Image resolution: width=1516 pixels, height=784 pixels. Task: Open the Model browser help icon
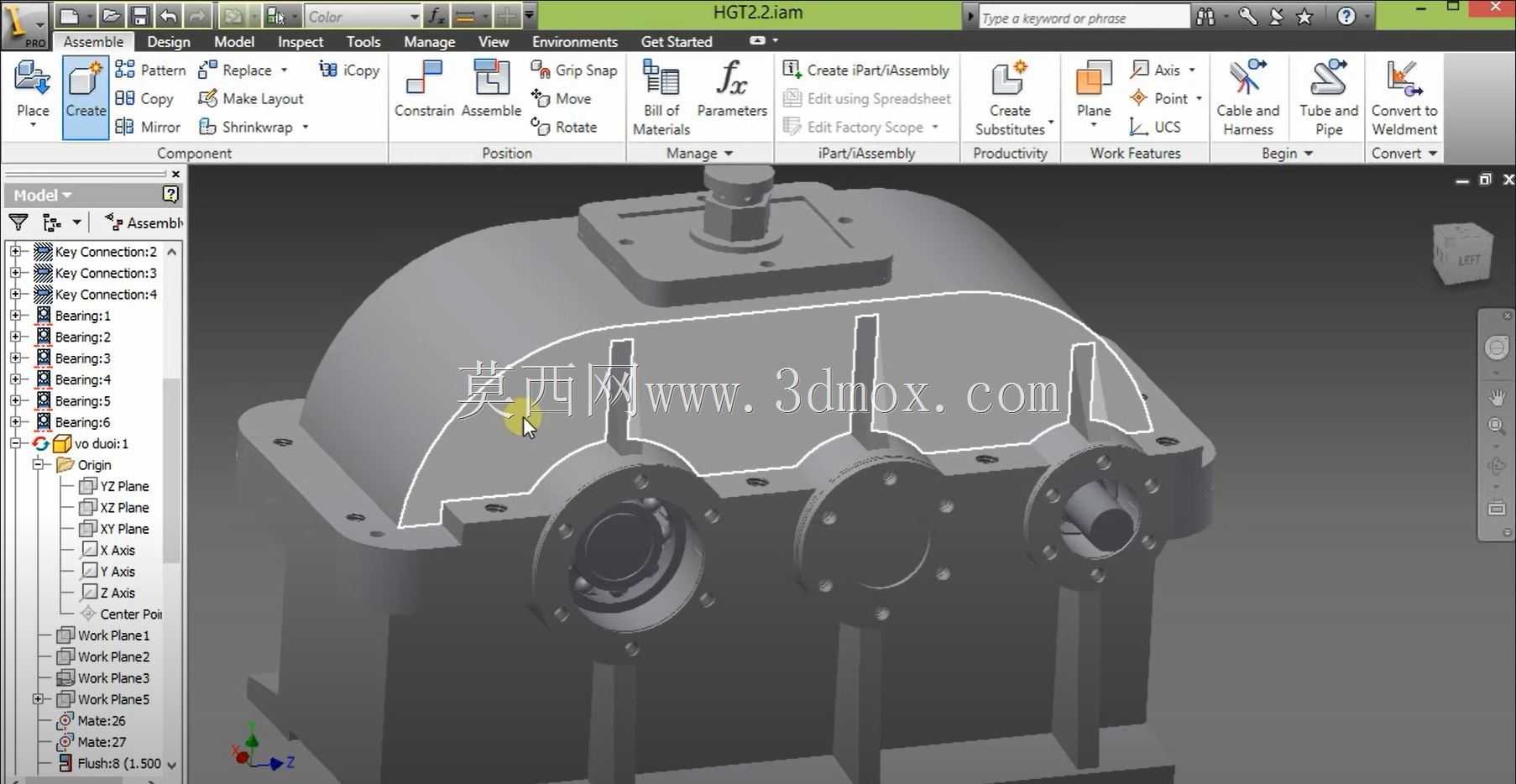click(x=170, y=195)
